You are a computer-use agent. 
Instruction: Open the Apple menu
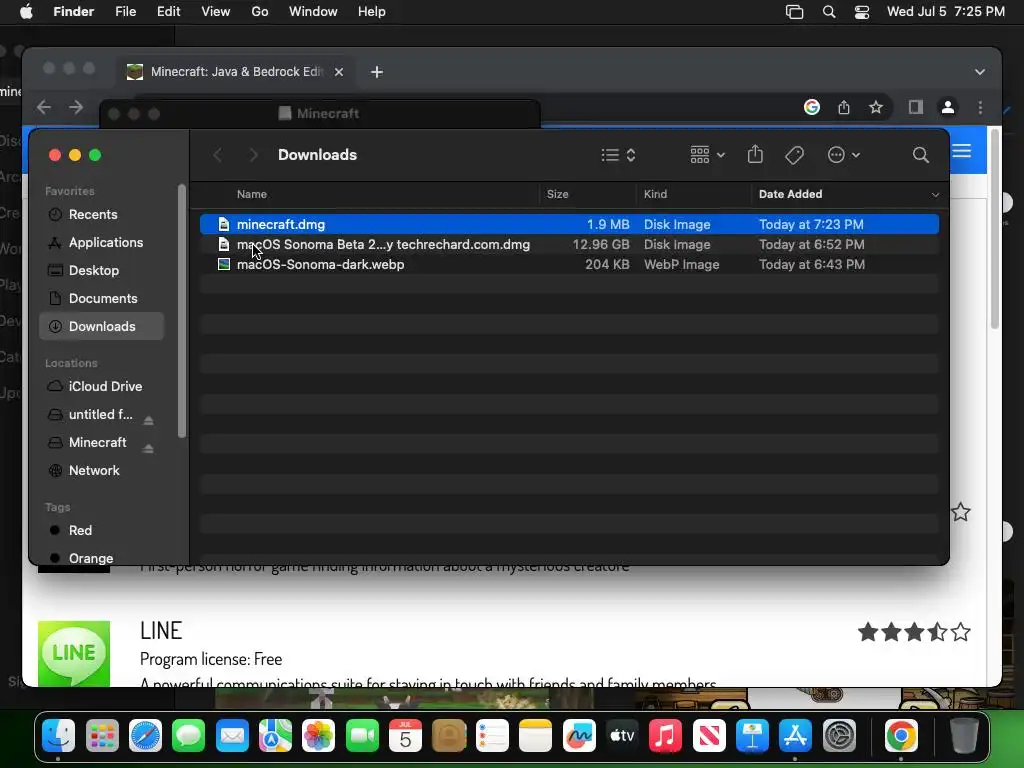[26, 12]
